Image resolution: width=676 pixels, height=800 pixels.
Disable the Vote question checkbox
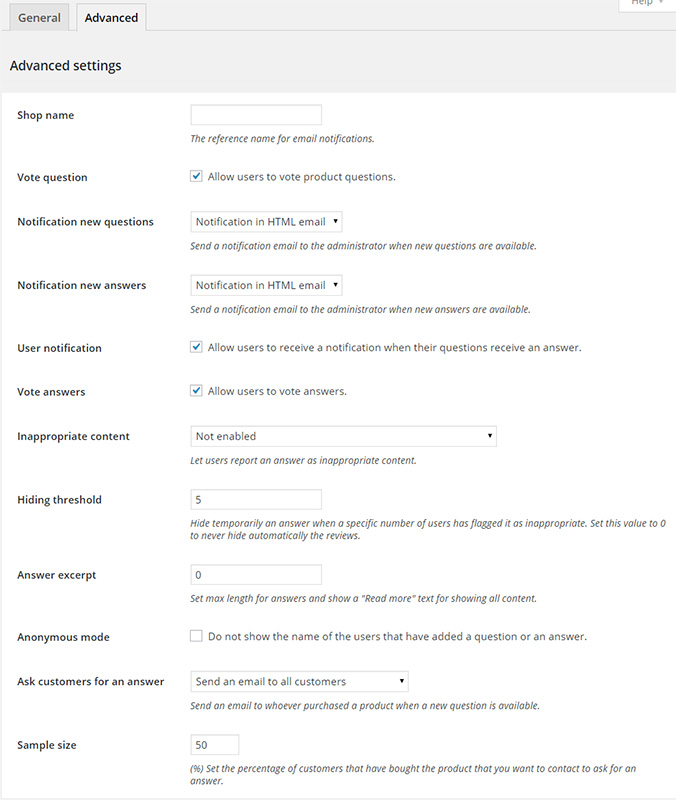pyautogui.click(x=196, y=177)
